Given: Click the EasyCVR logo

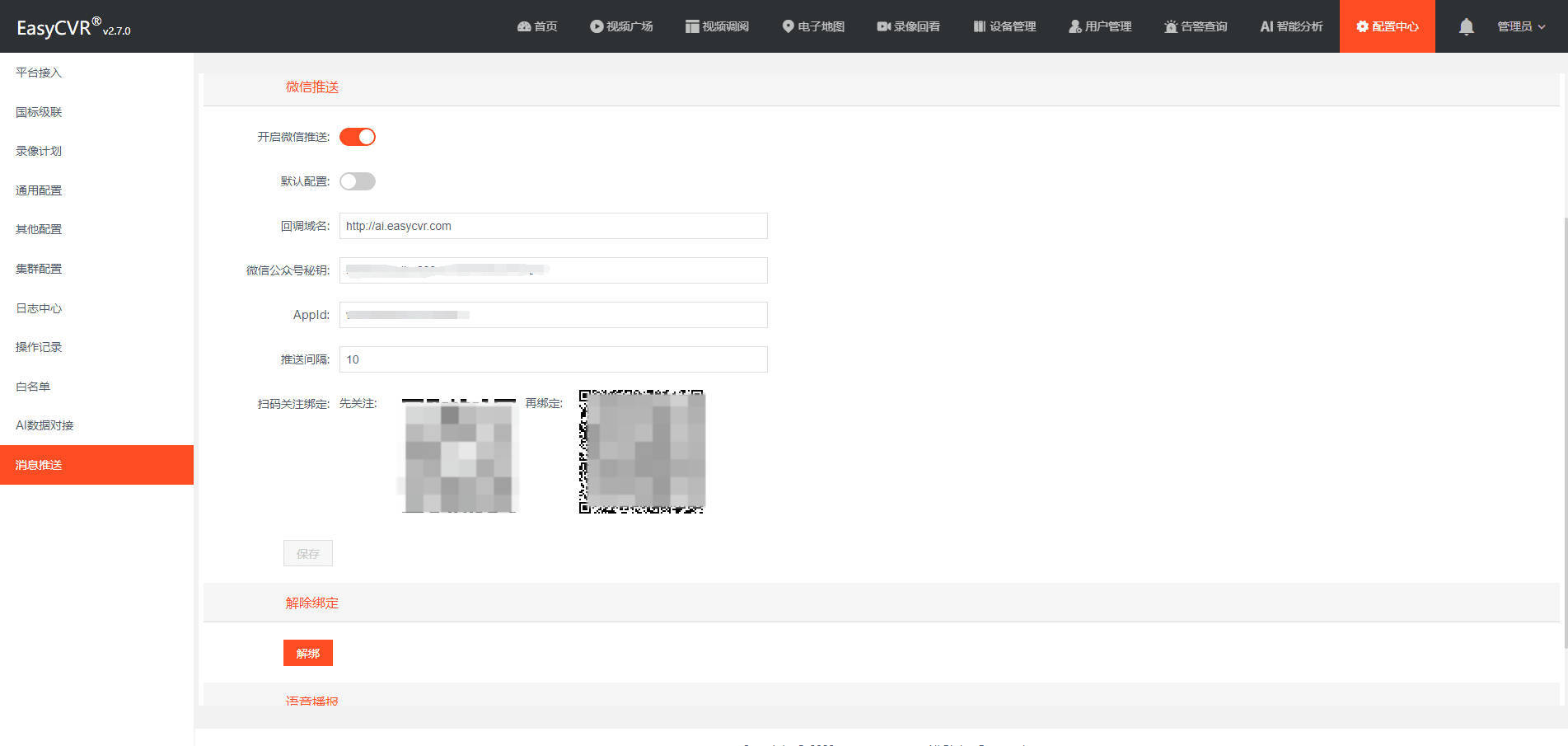Looking at the screenshot, I should [59, 27].
